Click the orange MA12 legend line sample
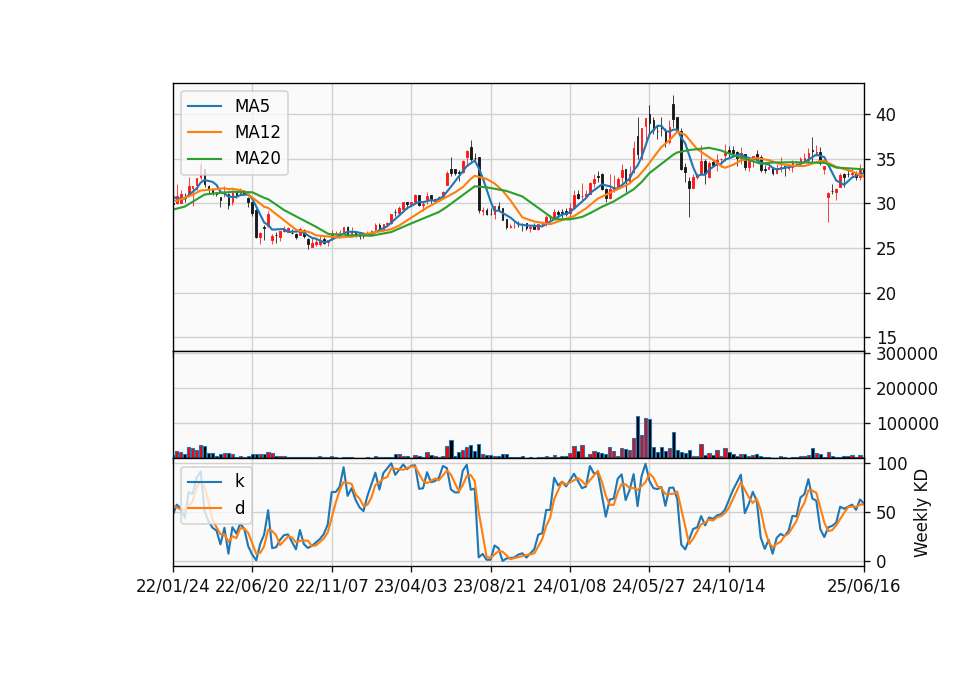The width and height of the screenshot is (960, 690). coord(204,132)
